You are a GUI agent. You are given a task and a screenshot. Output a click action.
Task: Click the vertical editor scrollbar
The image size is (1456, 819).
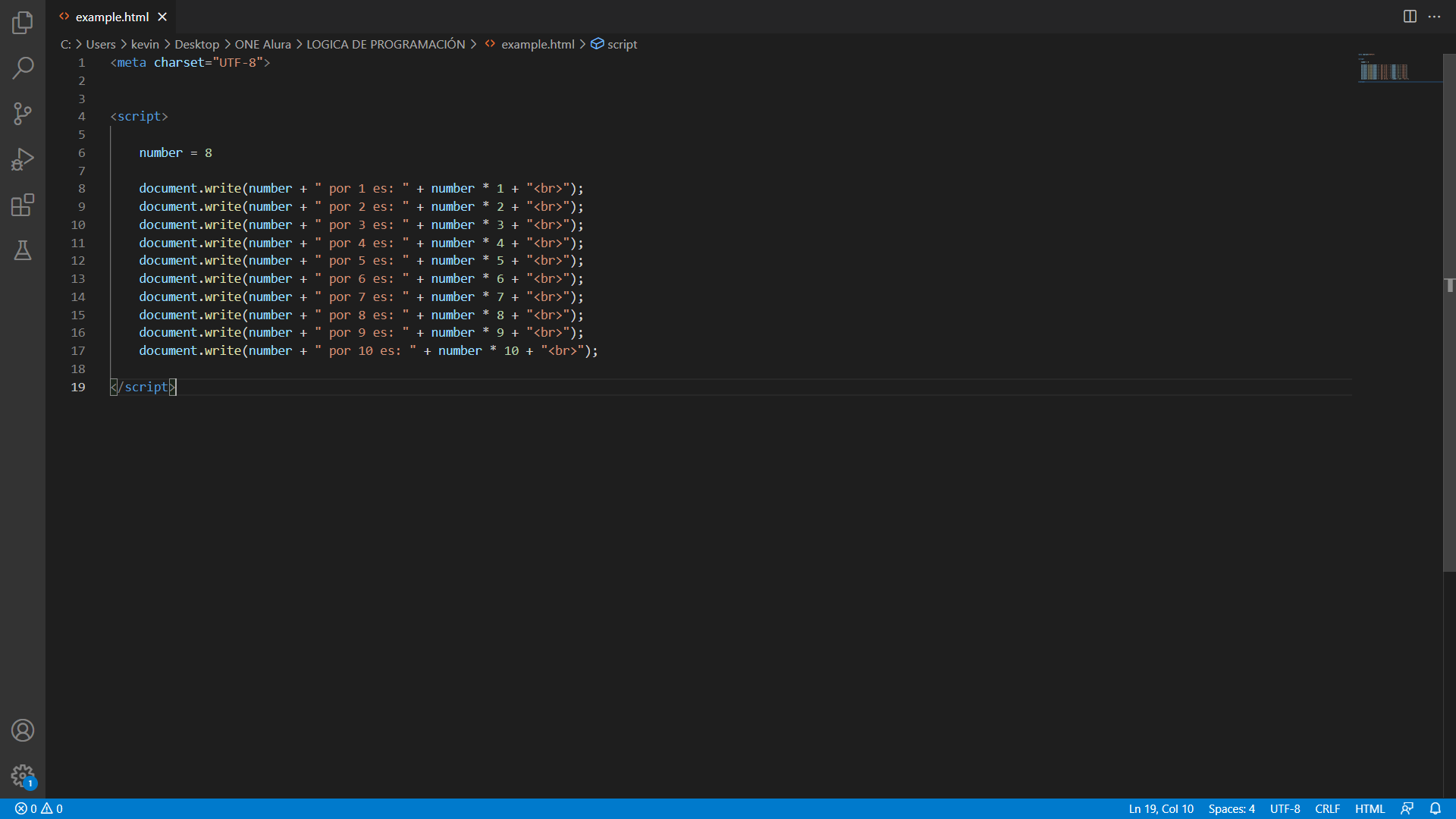(x=1449, y=312)
